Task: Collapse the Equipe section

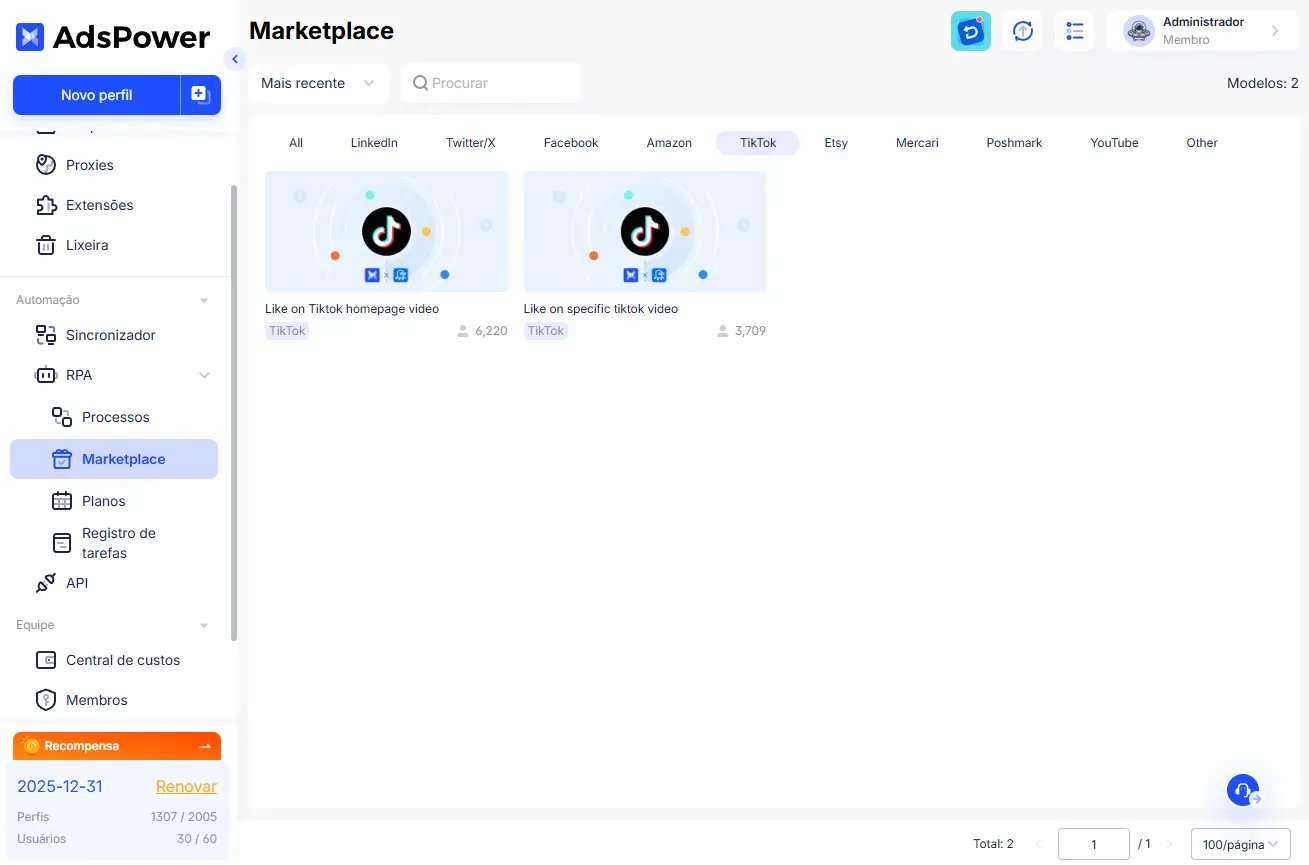Action: pos(204,625)
